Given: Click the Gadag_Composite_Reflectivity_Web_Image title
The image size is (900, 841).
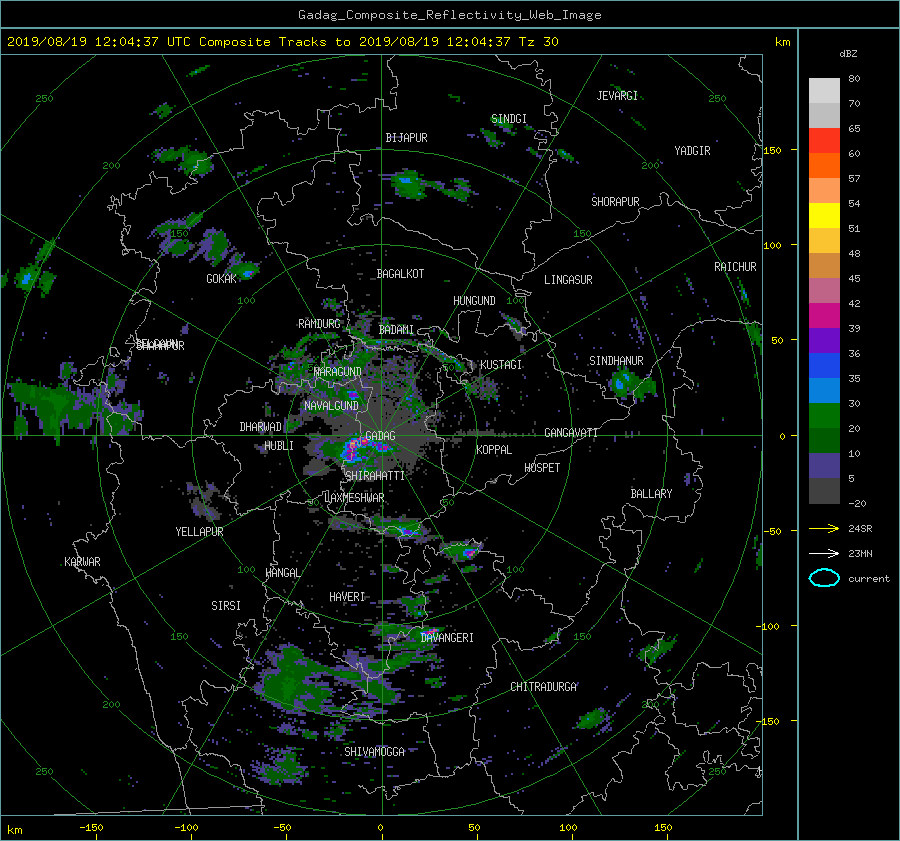Looking at the screenshot, I should point(449,15).
